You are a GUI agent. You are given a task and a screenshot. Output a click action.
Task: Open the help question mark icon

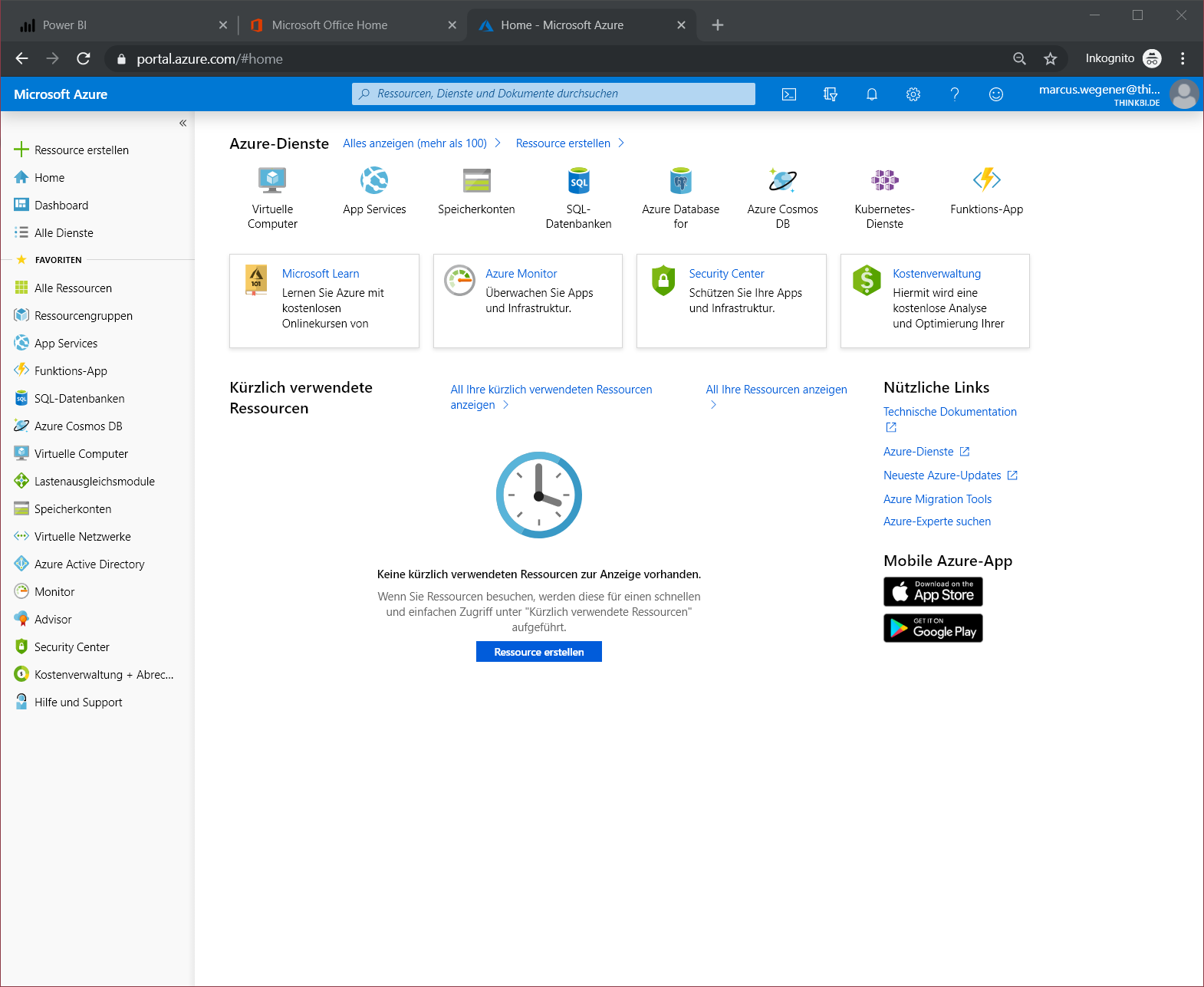tap(955, 94)
